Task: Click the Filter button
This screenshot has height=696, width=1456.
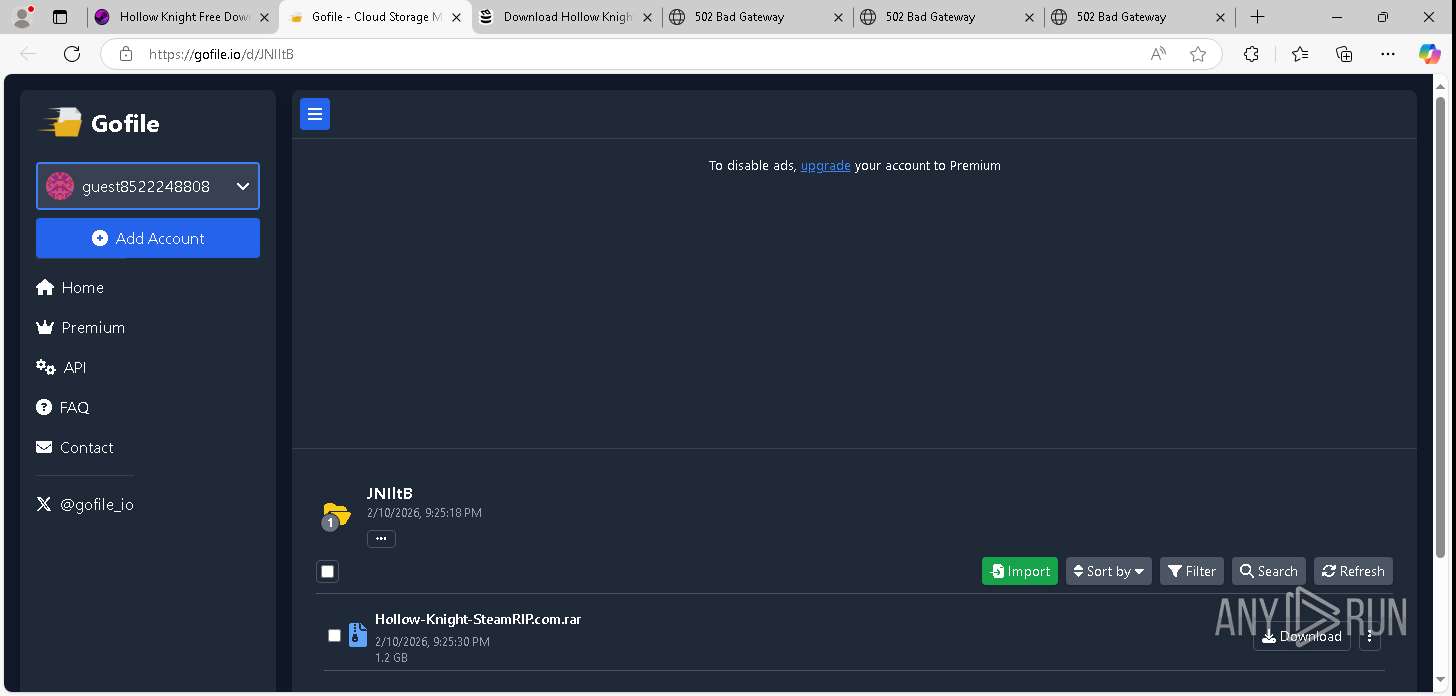Action: [x=1192, y=571]
